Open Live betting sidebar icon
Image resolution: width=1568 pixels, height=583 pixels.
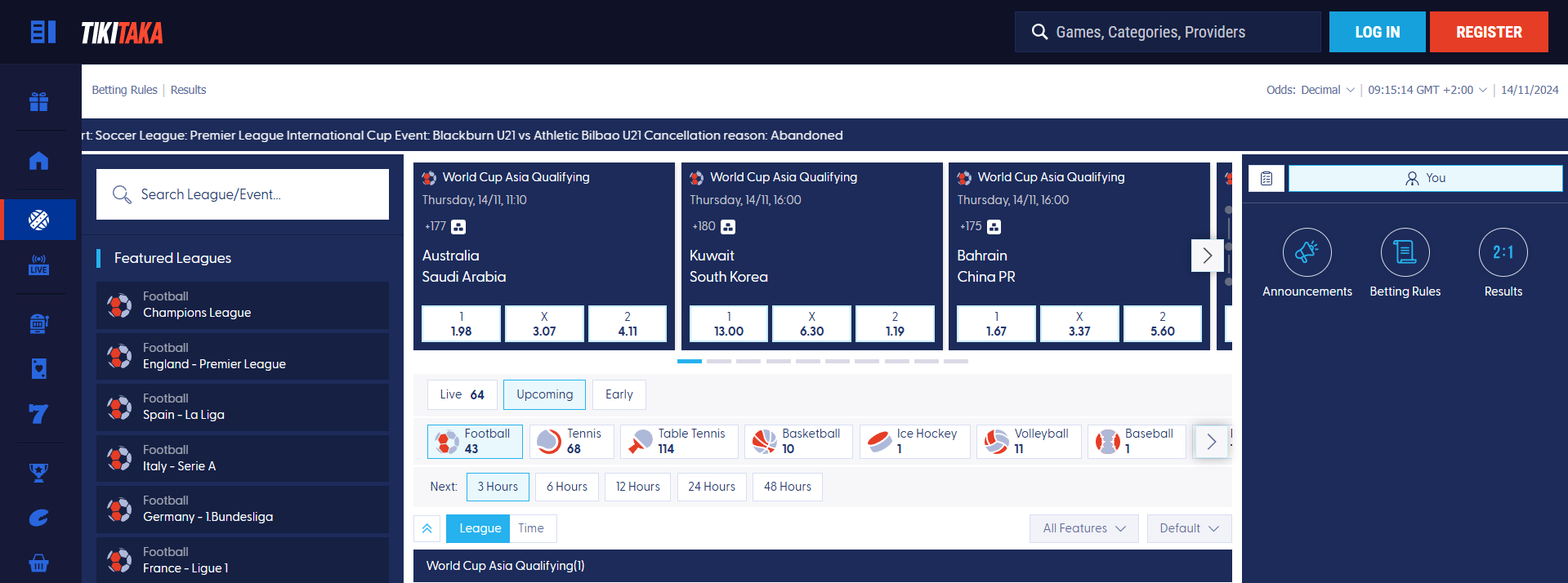38,265
